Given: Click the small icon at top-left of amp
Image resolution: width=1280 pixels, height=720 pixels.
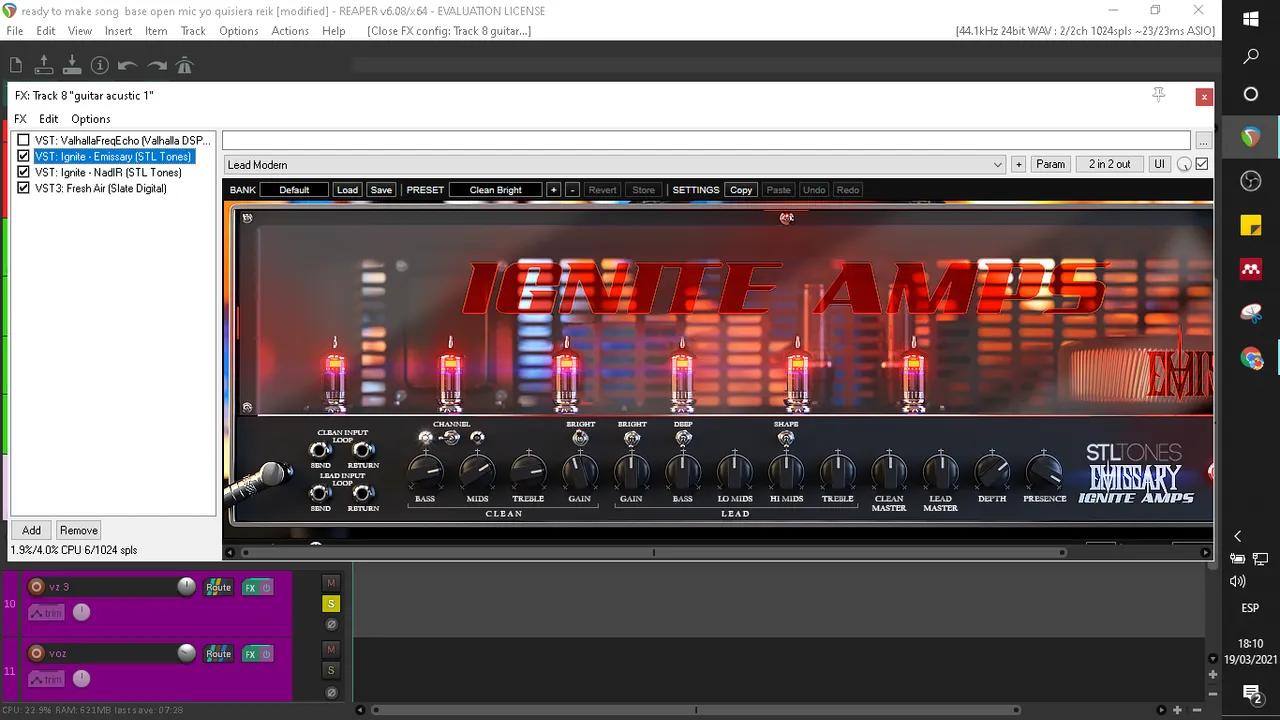Looking at the screenshot, I should [x=247, y=218].
